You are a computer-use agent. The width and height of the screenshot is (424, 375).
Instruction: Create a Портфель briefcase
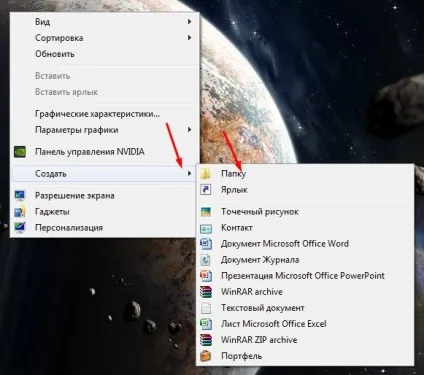305,356
